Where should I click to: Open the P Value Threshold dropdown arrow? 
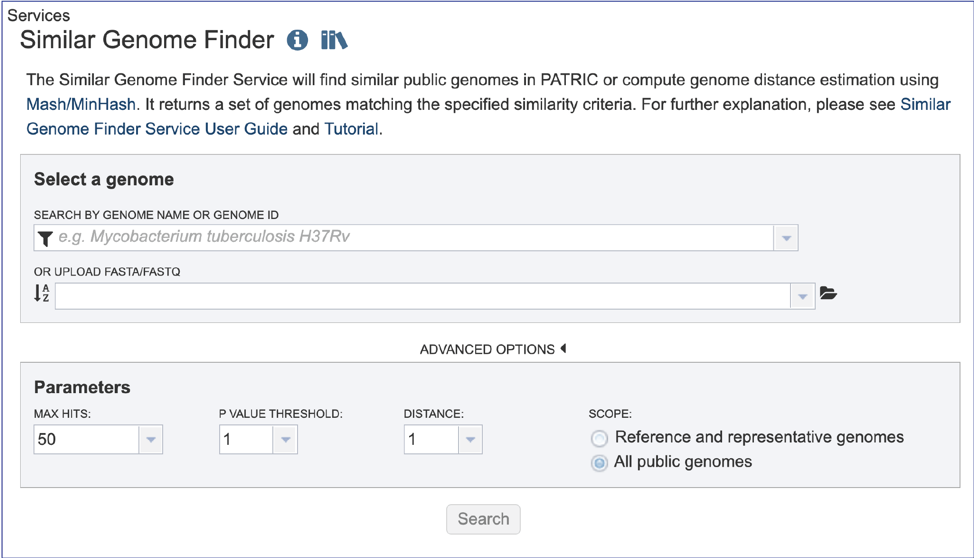click(285, 440)
